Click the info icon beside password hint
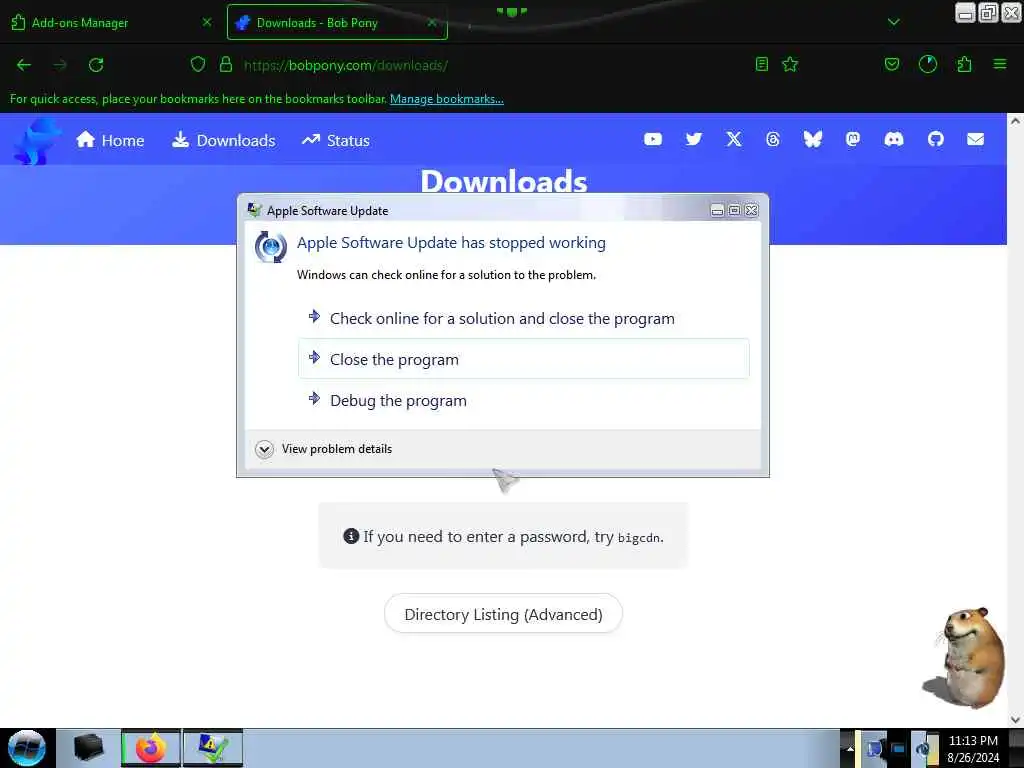The image size is (1024, 768). coord(351,536)
